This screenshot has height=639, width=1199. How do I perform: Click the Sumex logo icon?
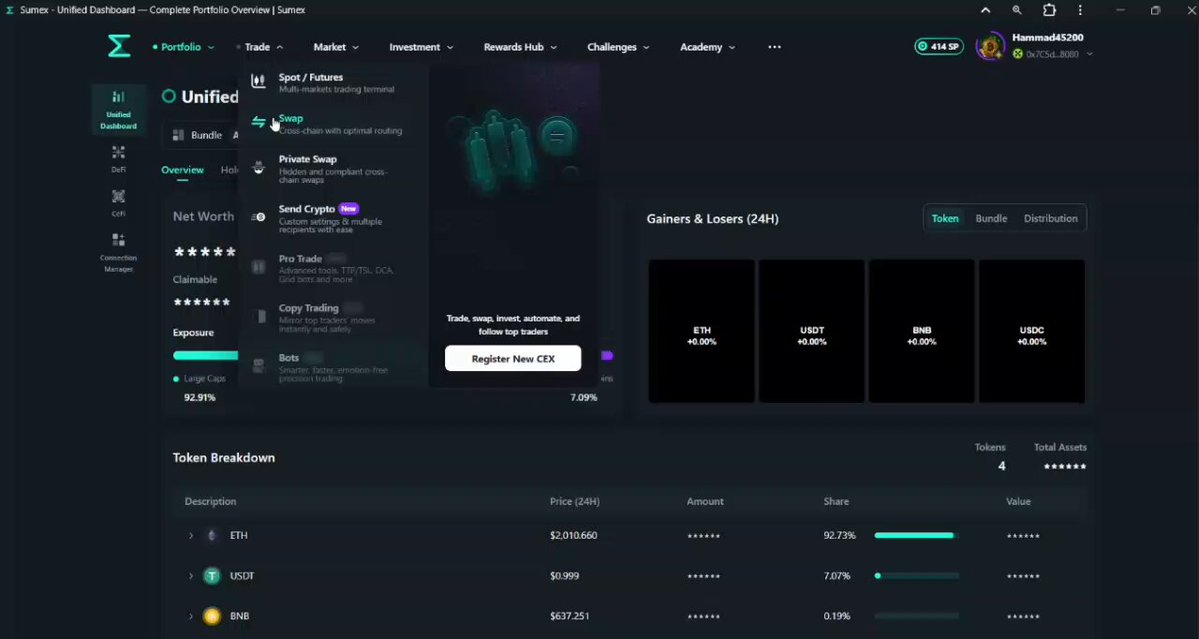coord(119,47)
